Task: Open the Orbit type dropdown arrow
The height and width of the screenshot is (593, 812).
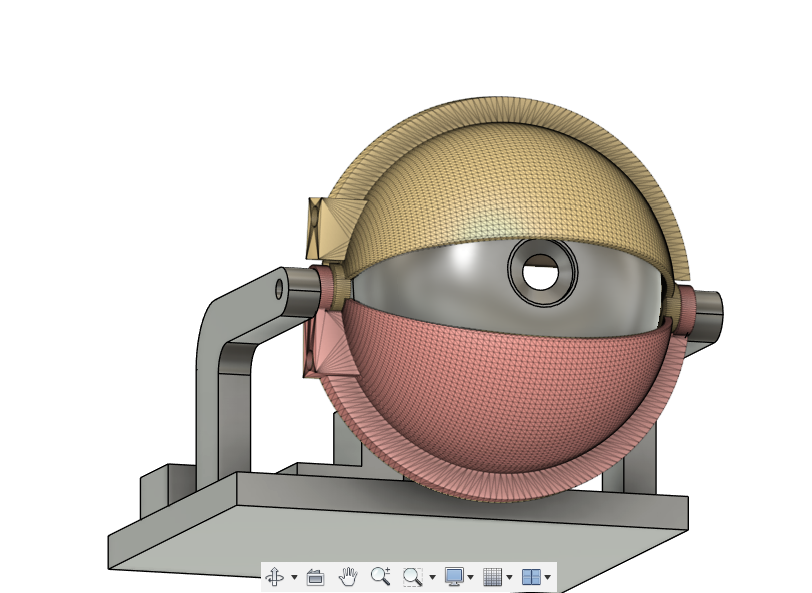Action: (294, 577)
